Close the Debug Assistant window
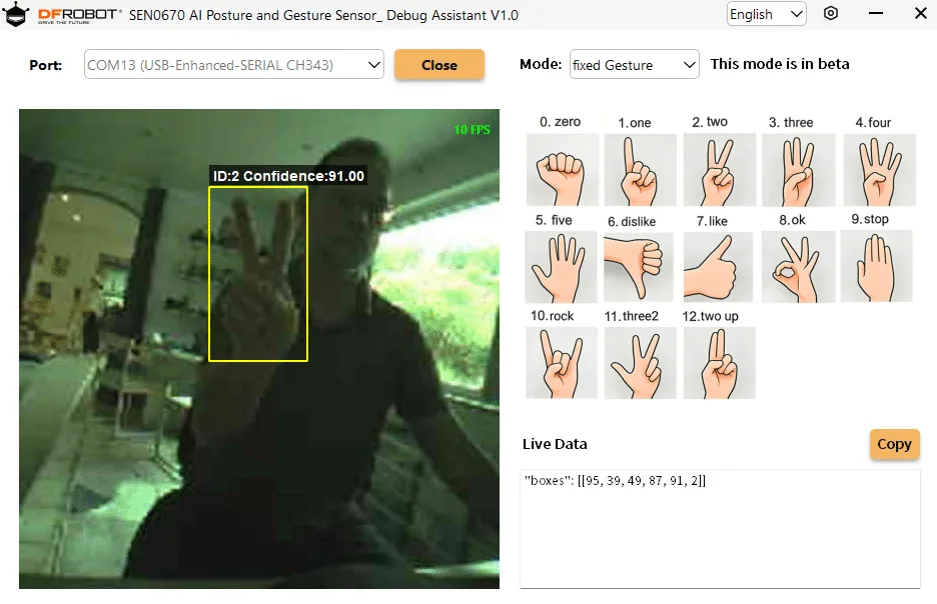 click(x=921, y=14)
